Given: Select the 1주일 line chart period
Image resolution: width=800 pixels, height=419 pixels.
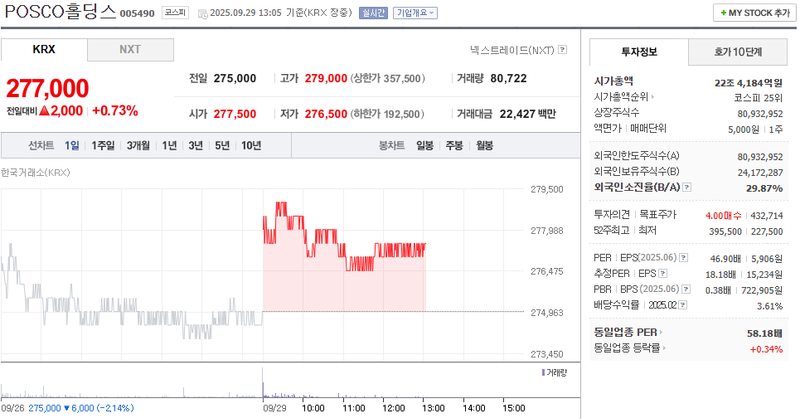Looking at the screenshot, I should coord(103,145).
